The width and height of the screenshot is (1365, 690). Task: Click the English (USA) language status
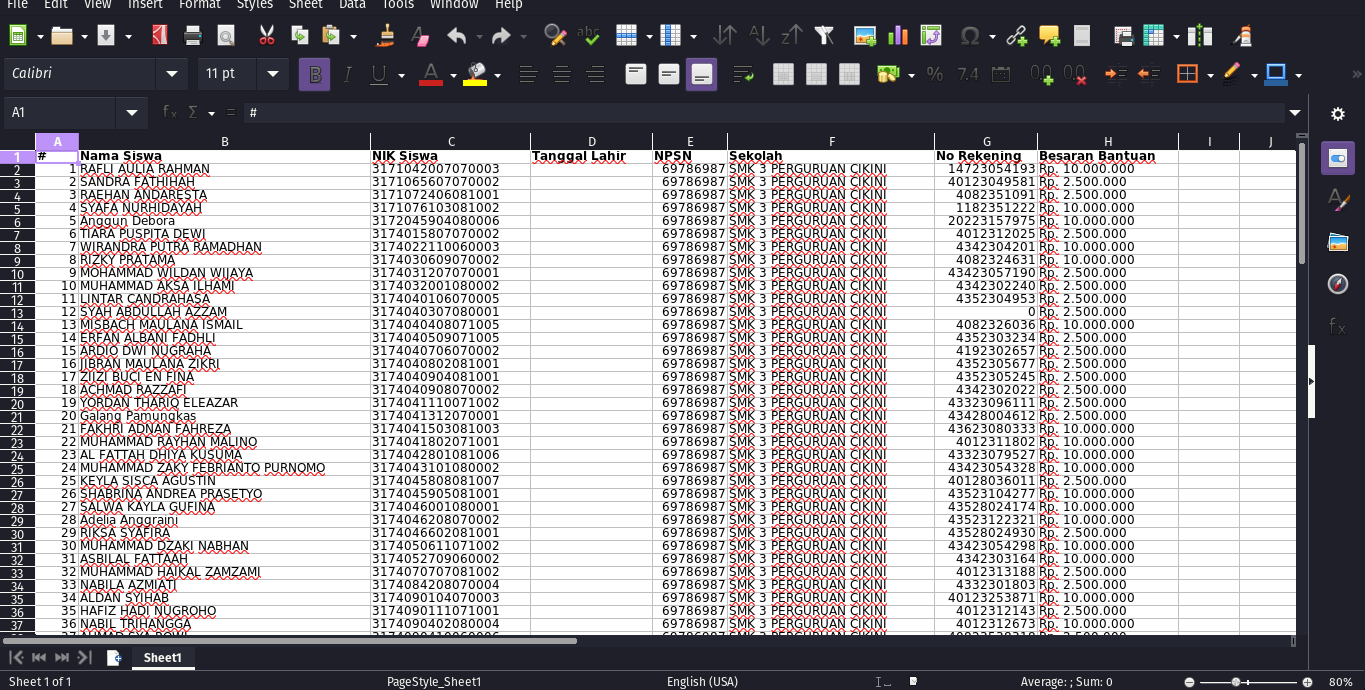pos(702,682)
